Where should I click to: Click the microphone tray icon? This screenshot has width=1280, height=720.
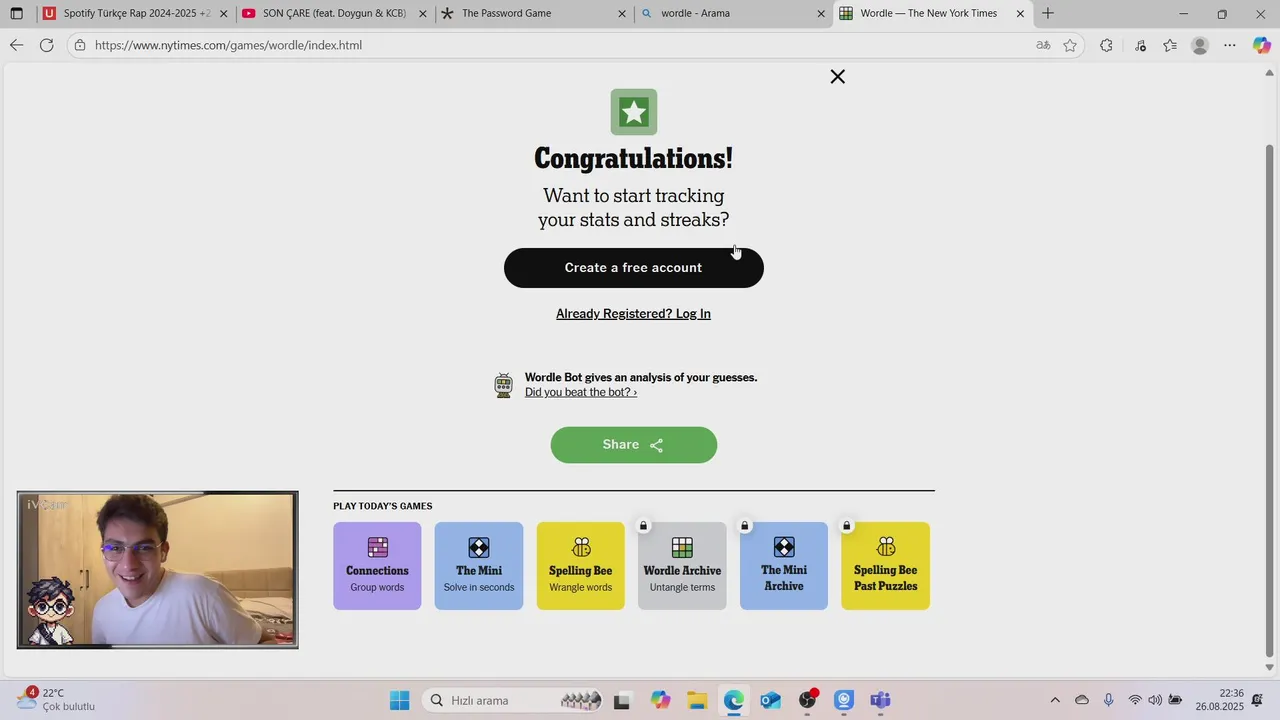click(1108, 700)
